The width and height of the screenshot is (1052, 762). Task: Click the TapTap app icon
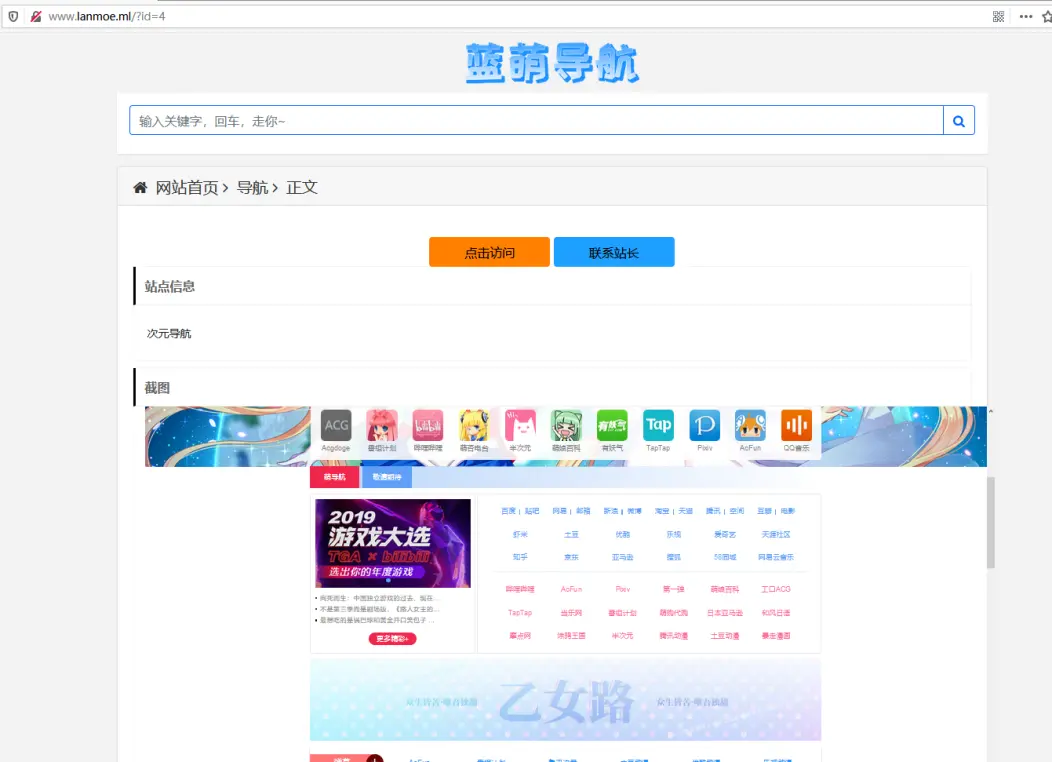click(x=658, y=426)
